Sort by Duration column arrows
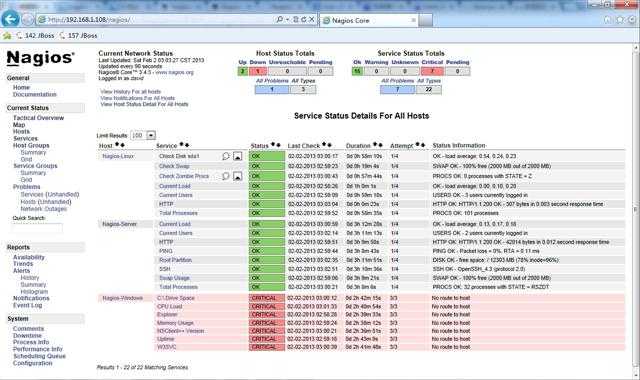The image size is (640, 380). pos(378,145)
